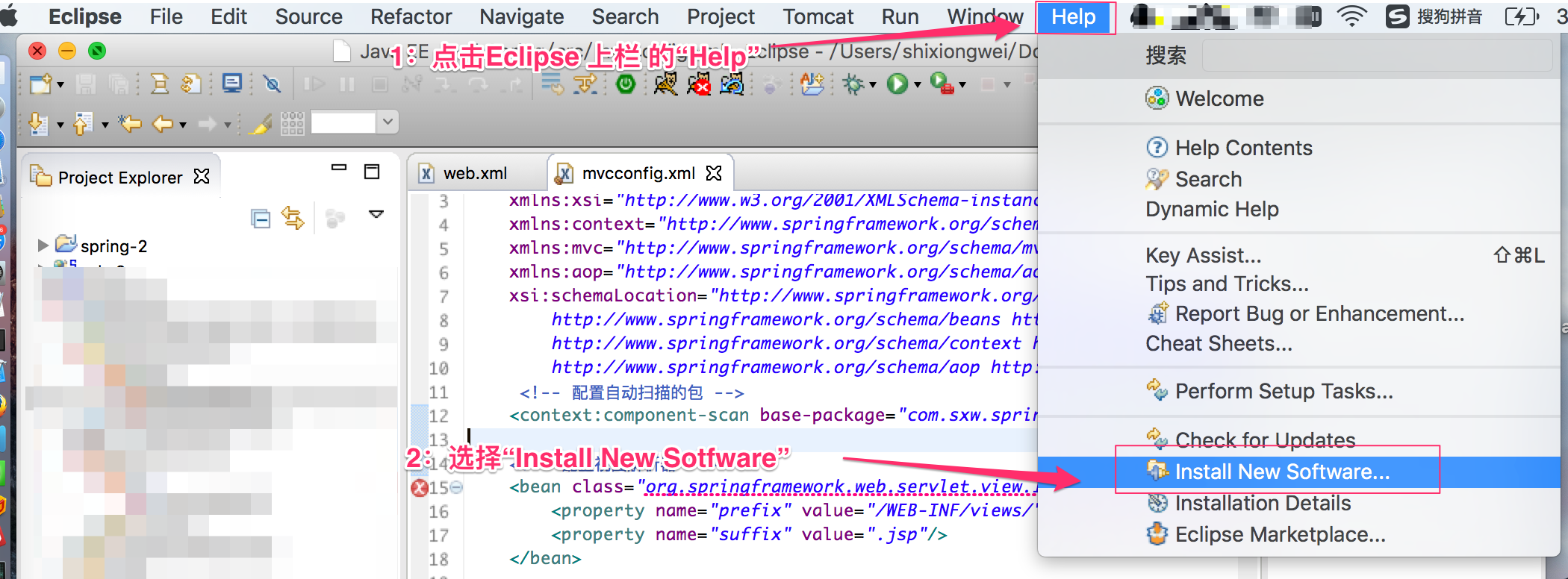The width and height of the screenshot is (1568, 579).
Task: Start the Tomcat server icon
Action: [x=665, y=84]
